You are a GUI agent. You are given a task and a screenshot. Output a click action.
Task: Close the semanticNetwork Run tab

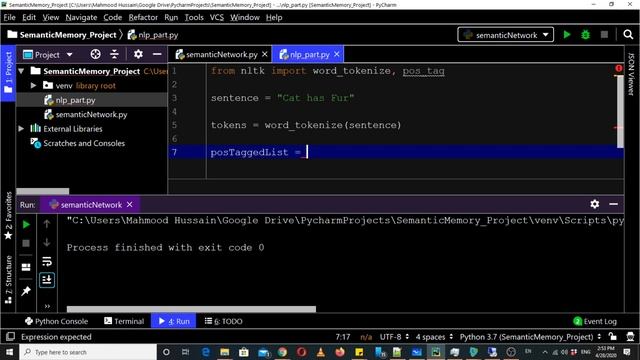click(129, 204)
